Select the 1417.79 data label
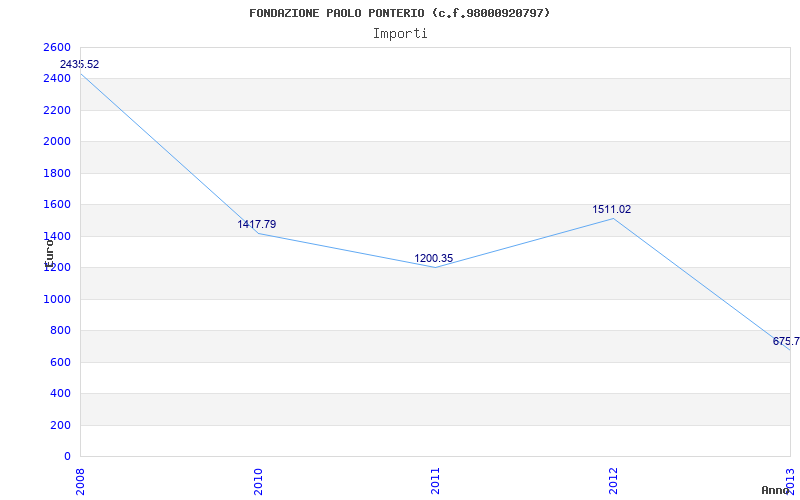The height and width of the screenshot is (500, 800). (x=257, y=224)
